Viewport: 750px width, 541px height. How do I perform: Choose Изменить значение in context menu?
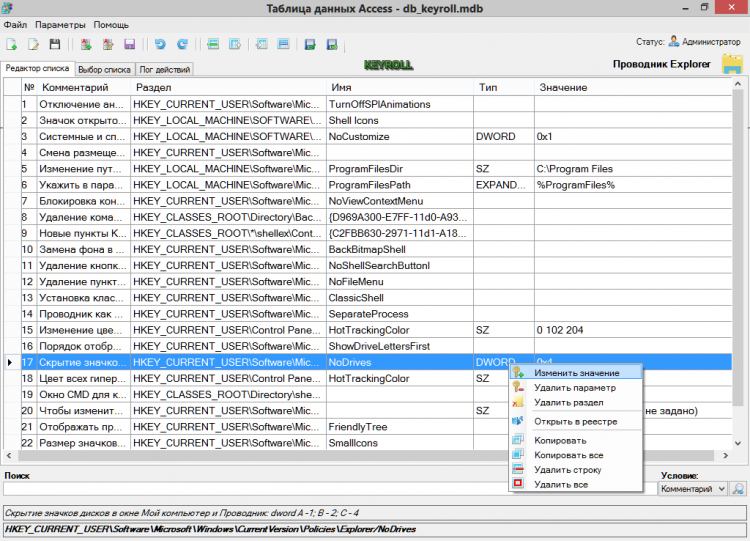click(x=575, y=372)
